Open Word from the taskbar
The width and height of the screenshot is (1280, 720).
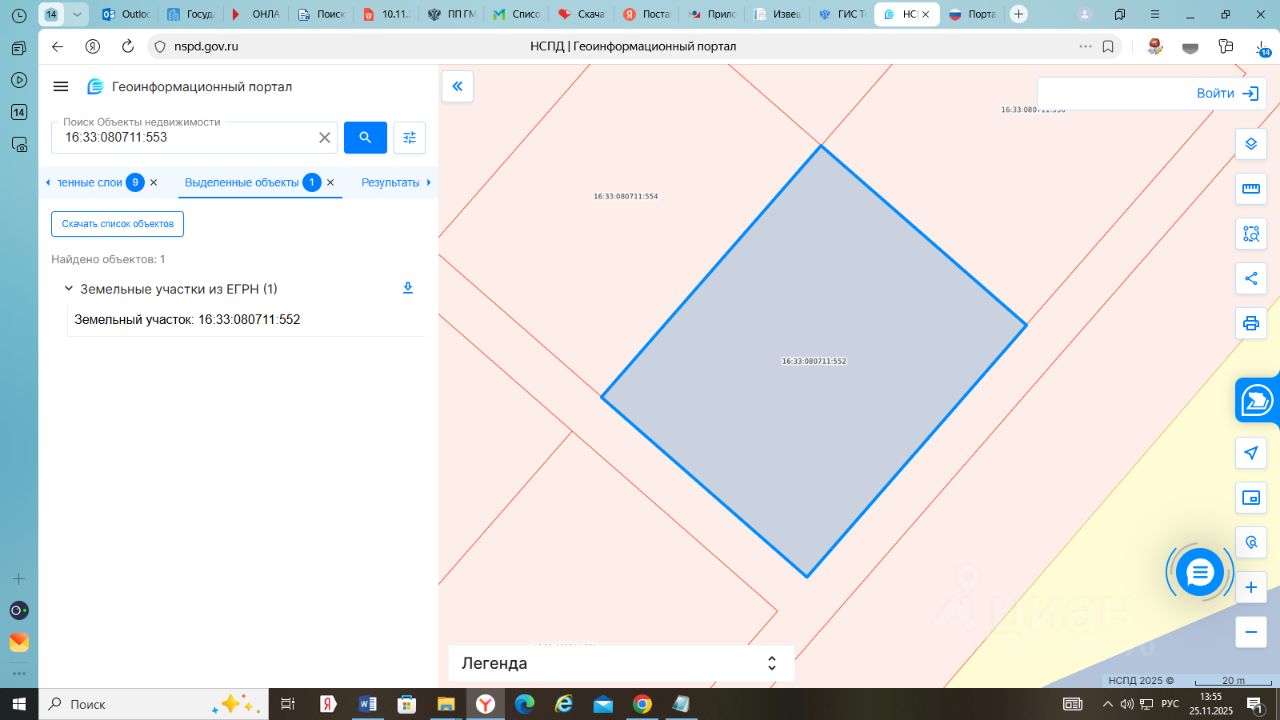[x=367, y=704]
